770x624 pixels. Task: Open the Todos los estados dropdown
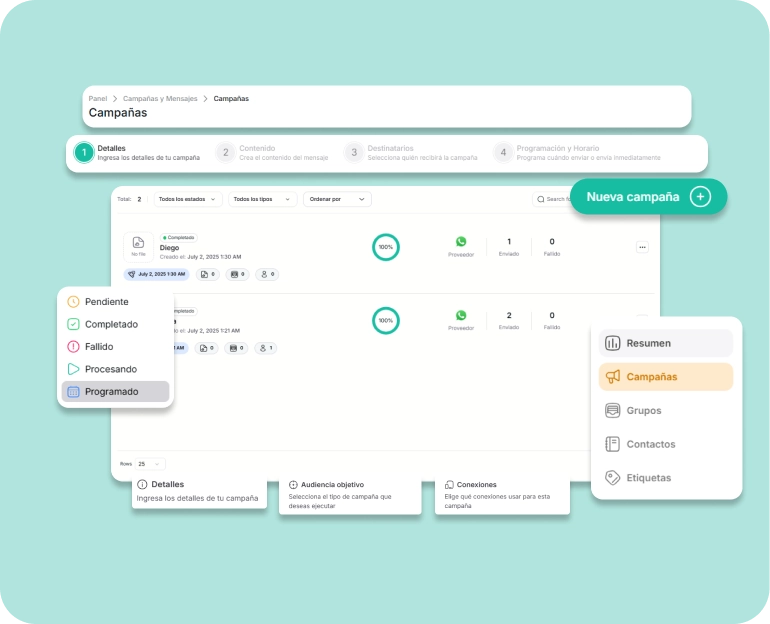click(x=188, y=199)
